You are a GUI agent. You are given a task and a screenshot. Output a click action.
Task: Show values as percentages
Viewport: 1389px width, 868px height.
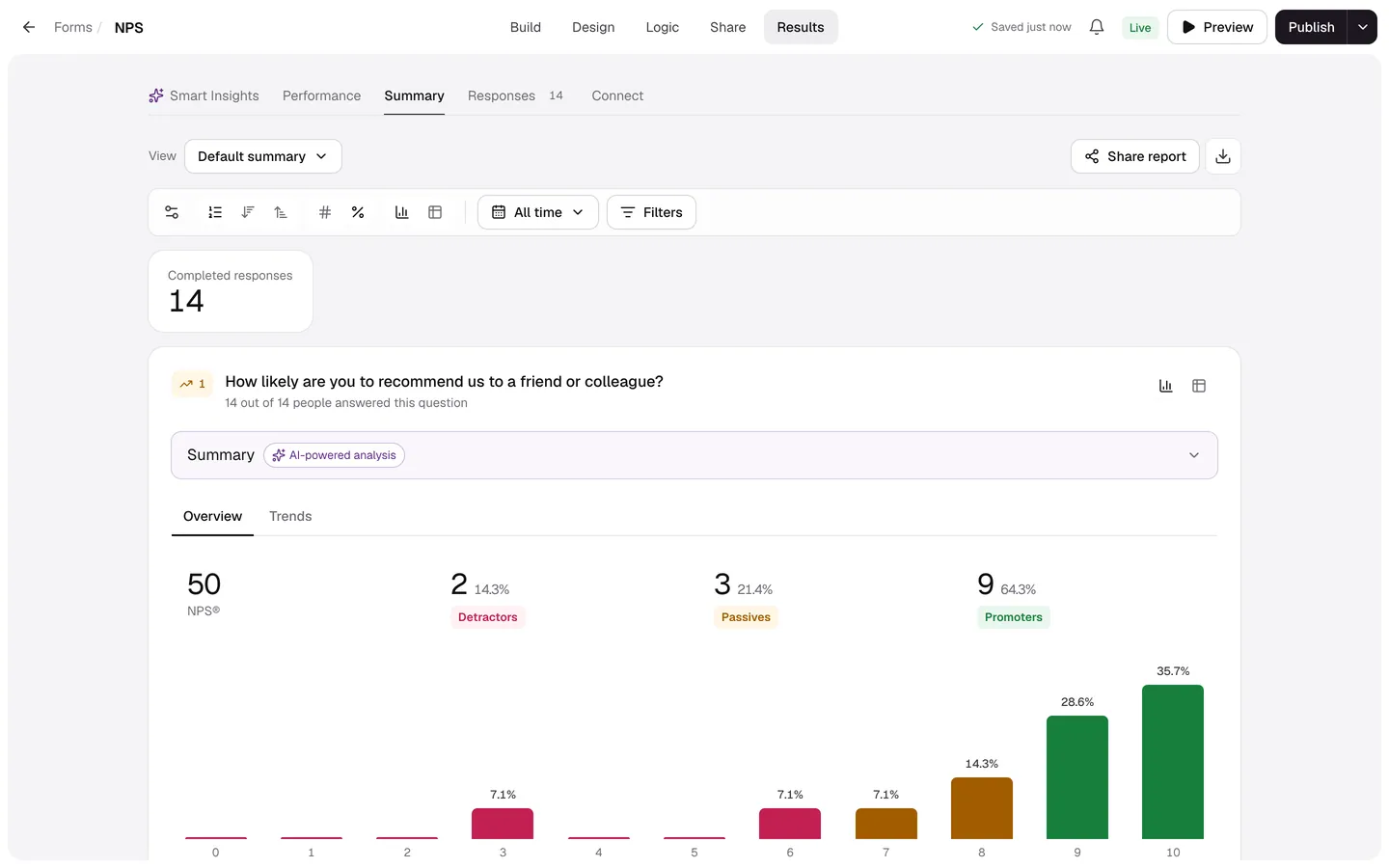tap(358, 212)
